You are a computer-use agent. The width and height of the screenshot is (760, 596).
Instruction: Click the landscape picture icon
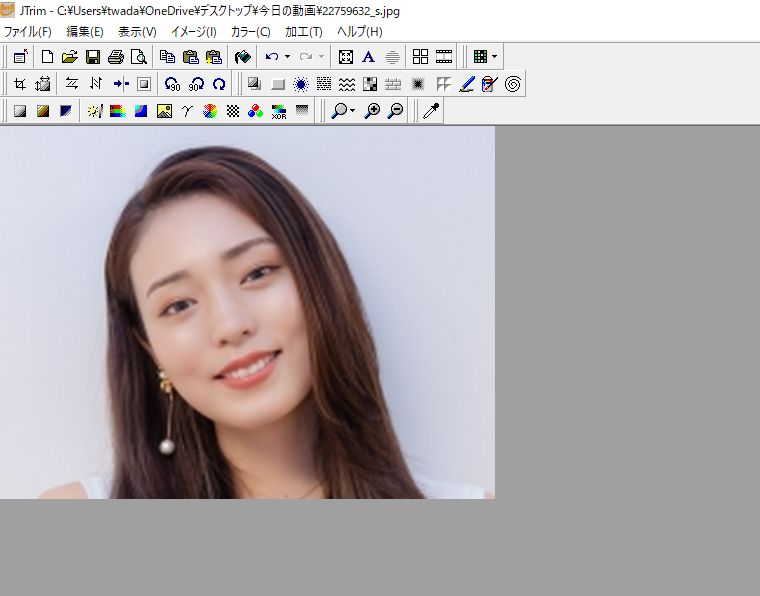coord(164,111)
